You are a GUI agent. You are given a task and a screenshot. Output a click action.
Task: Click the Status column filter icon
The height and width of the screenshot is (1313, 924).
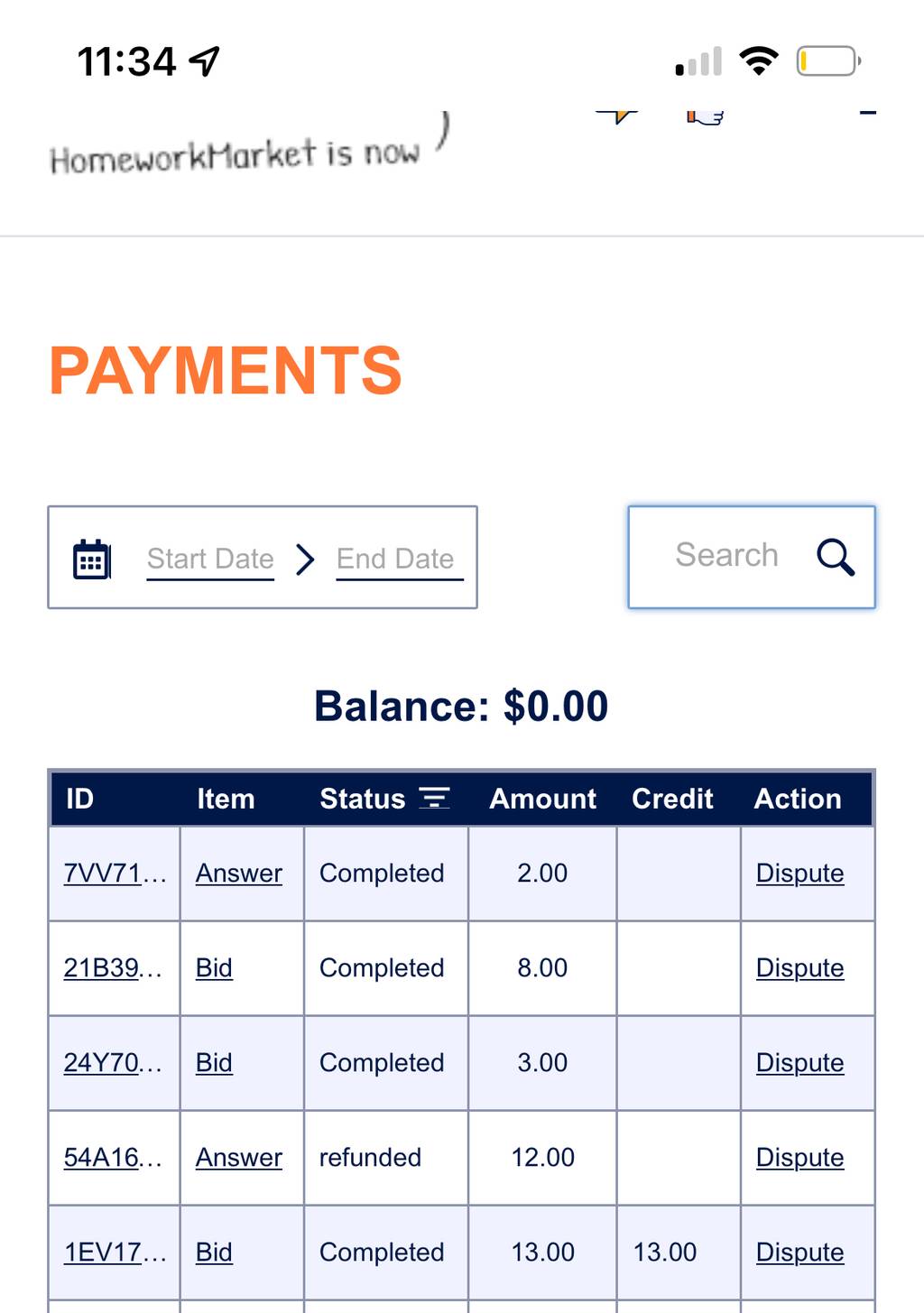click(x=435, y=798)
